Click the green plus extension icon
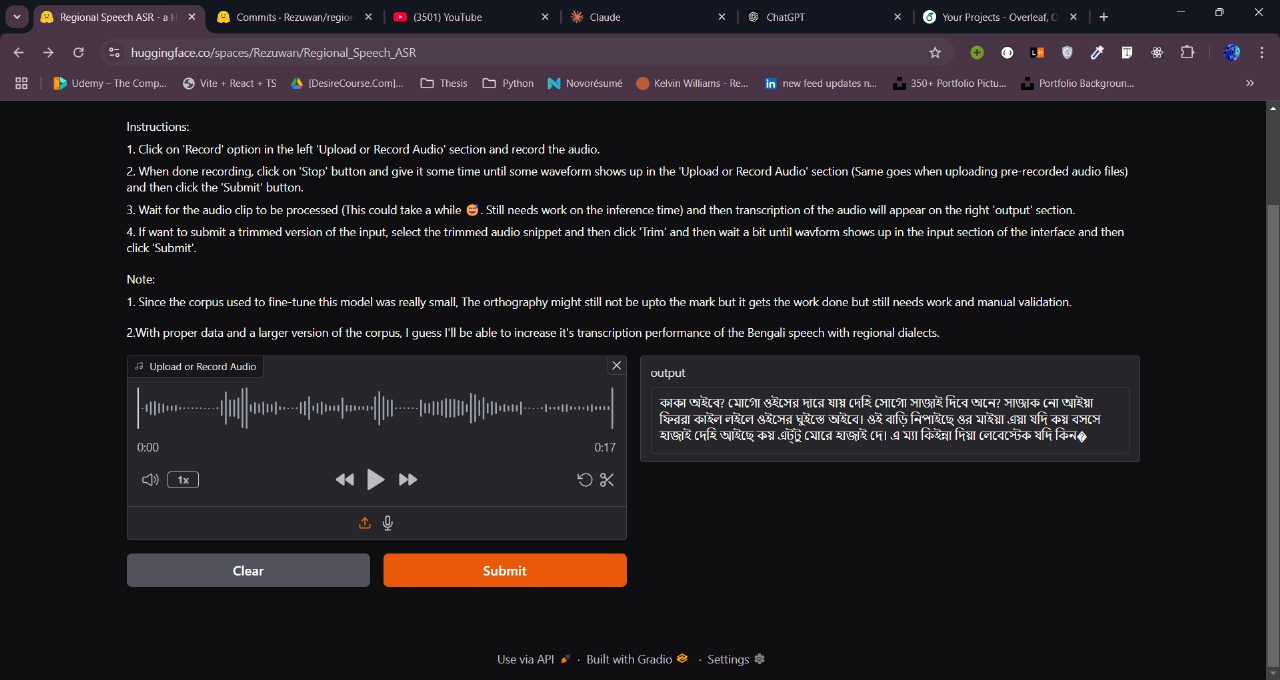Screen dimensions: 1280x680 (977, 52)
